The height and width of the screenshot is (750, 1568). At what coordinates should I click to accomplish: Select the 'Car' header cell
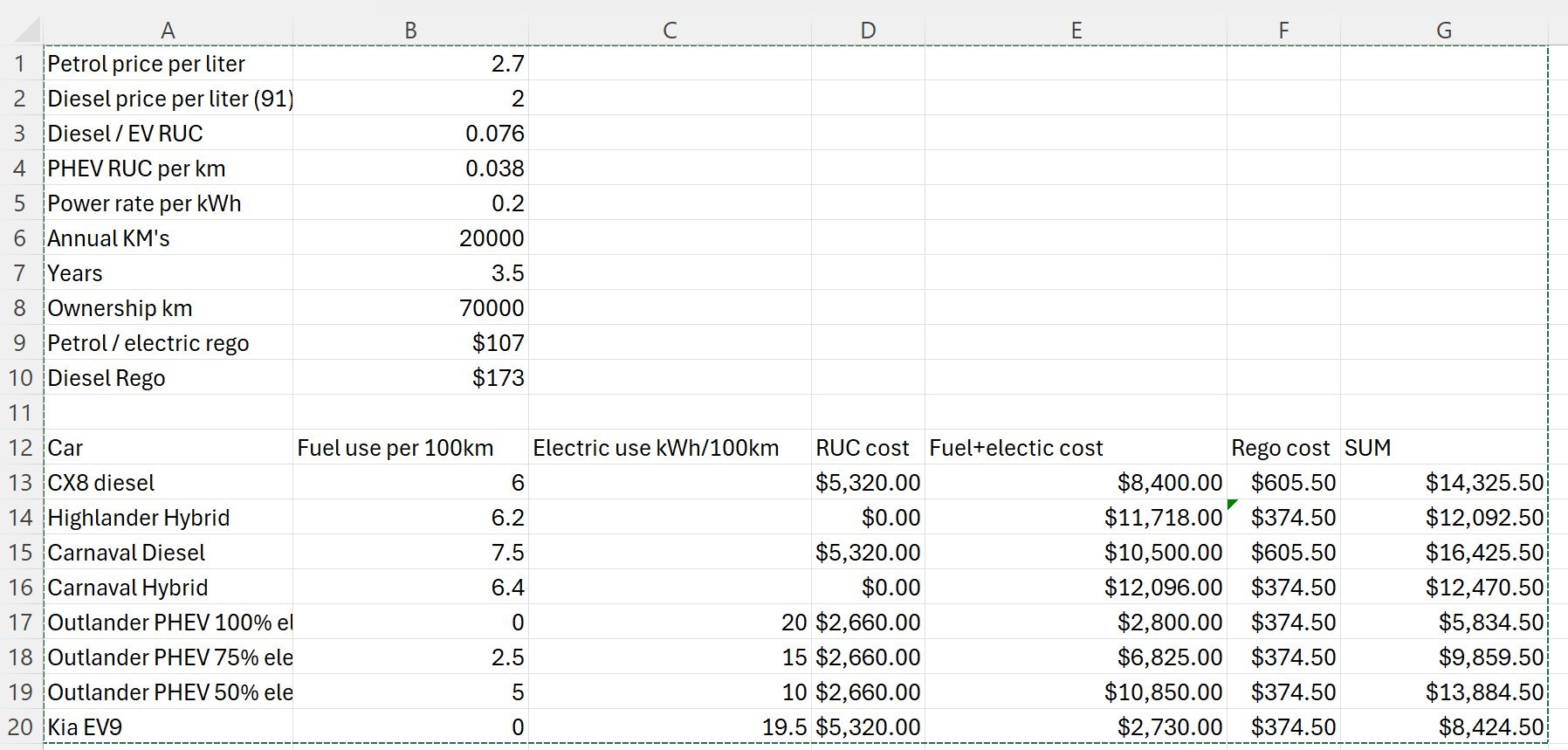168,448
